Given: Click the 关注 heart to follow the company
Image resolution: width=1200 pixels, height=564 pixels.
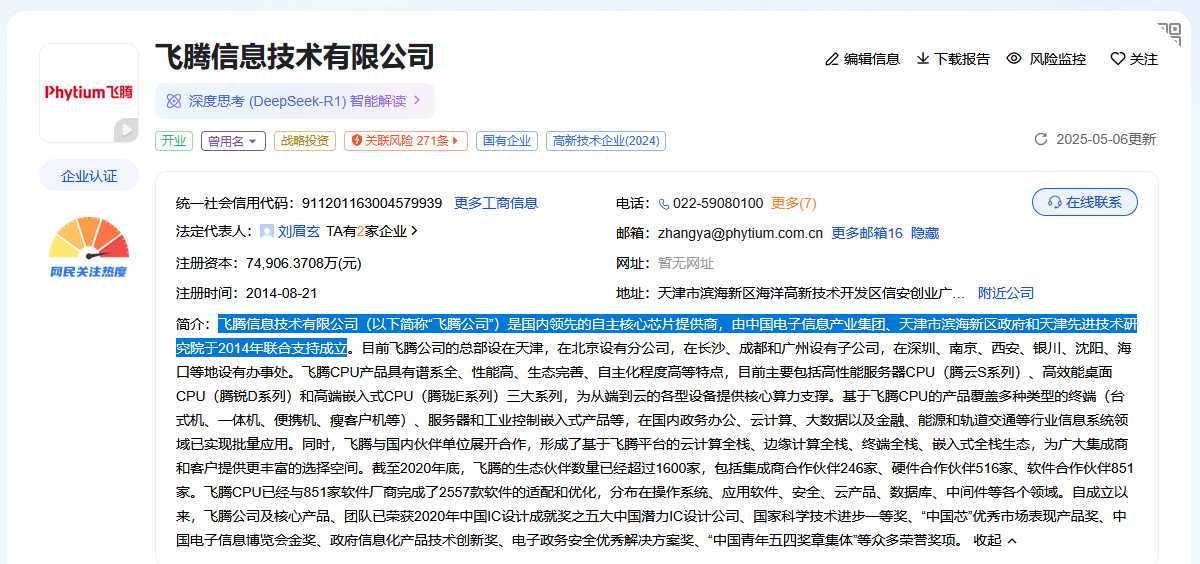Looking at the screenshot, I should [1134, 59].
